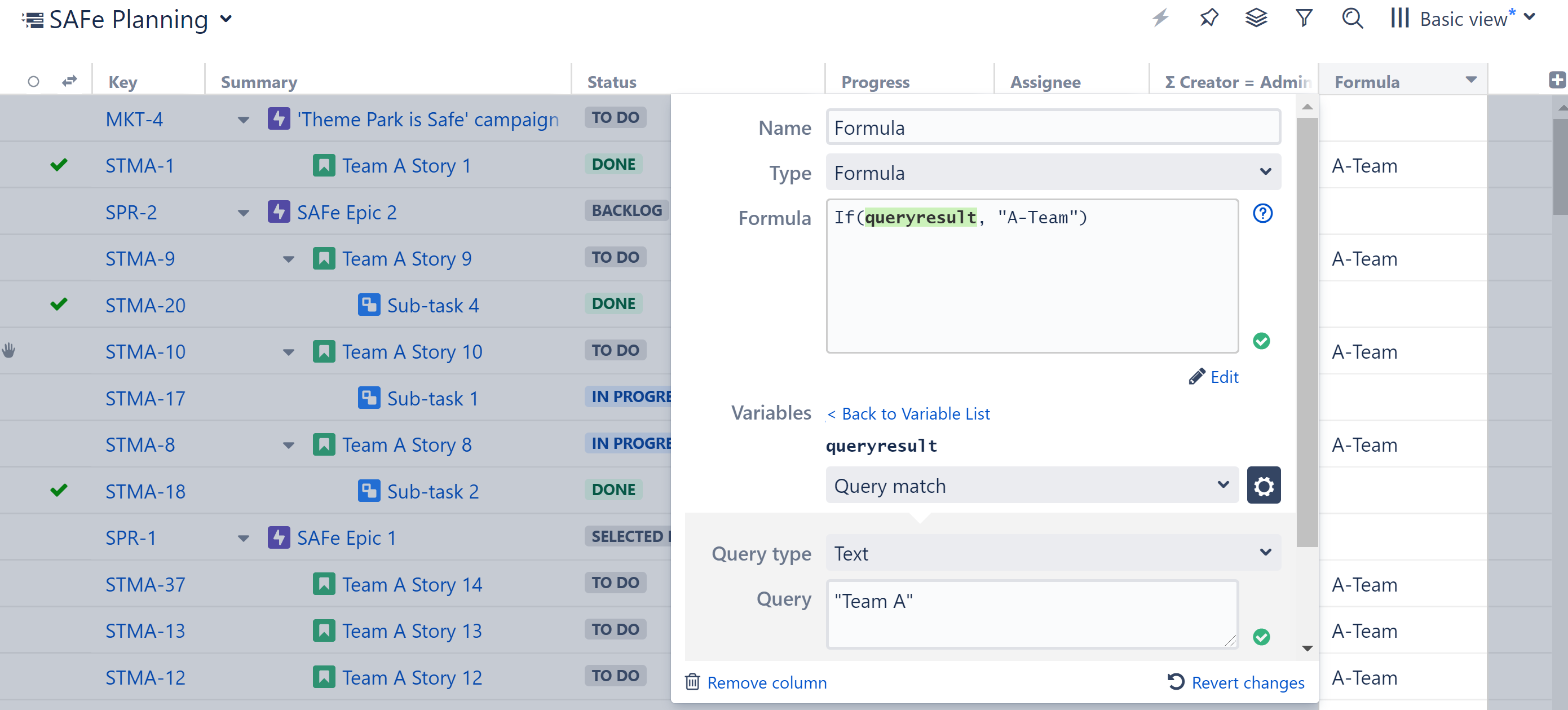The height and width of the screenshot is (710, 1568).
Task: Click the search magnifier icon
Action: (x=1352, y=17)
